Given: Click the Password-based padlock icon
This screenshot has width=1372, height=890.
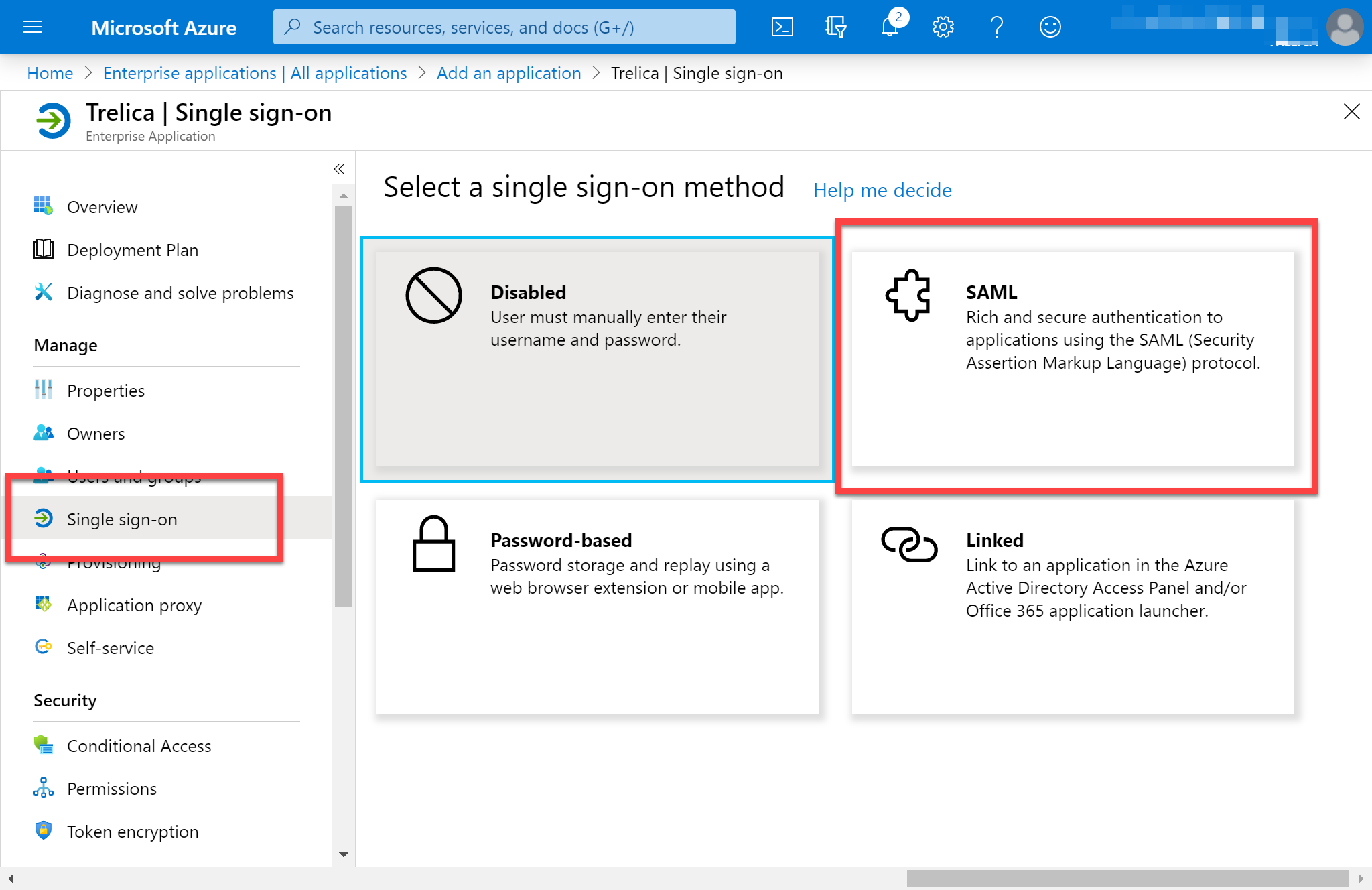Looking at the screenshot, I should point(433,544).
